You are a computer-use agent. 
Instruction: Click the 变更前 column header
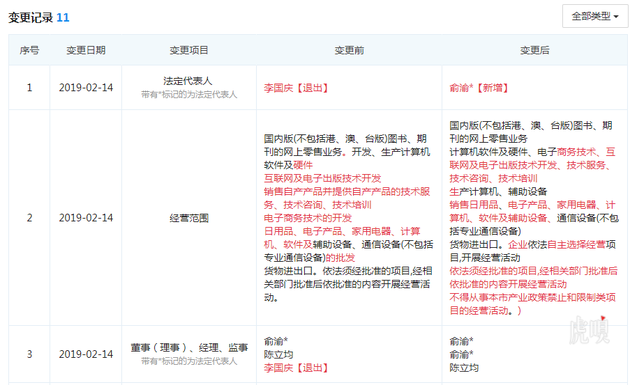click(349, 50)
